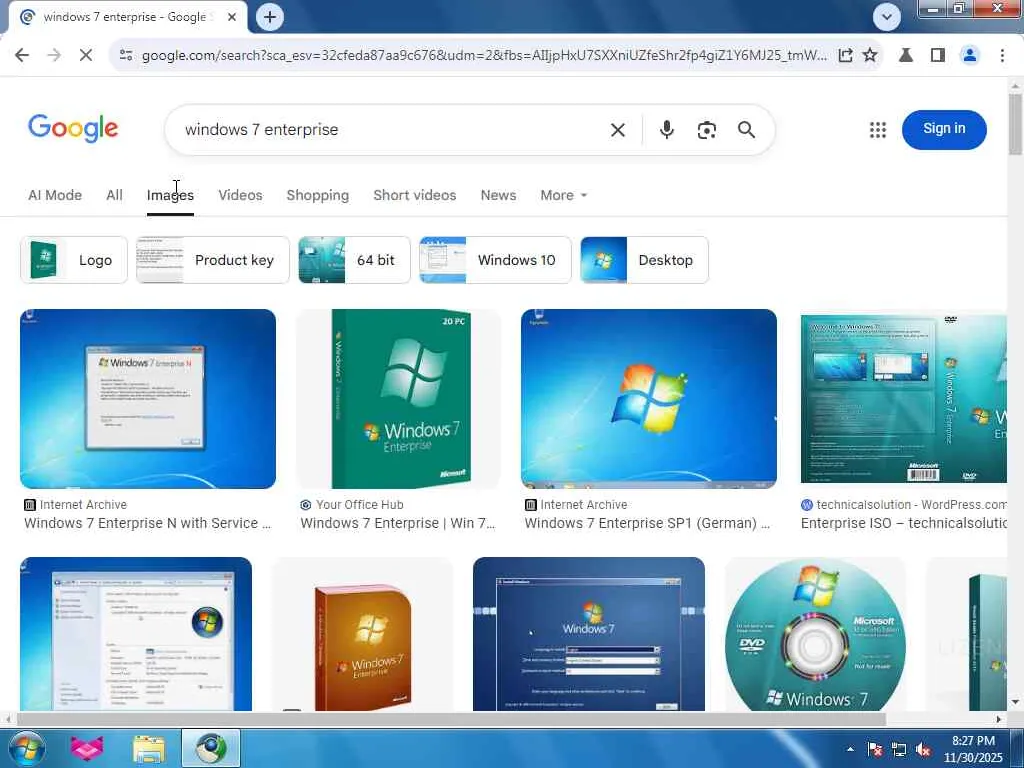This screenshot has height=768, width=1024.
Task: Click vertical scrollbar down arrow
Action: 1015,703
